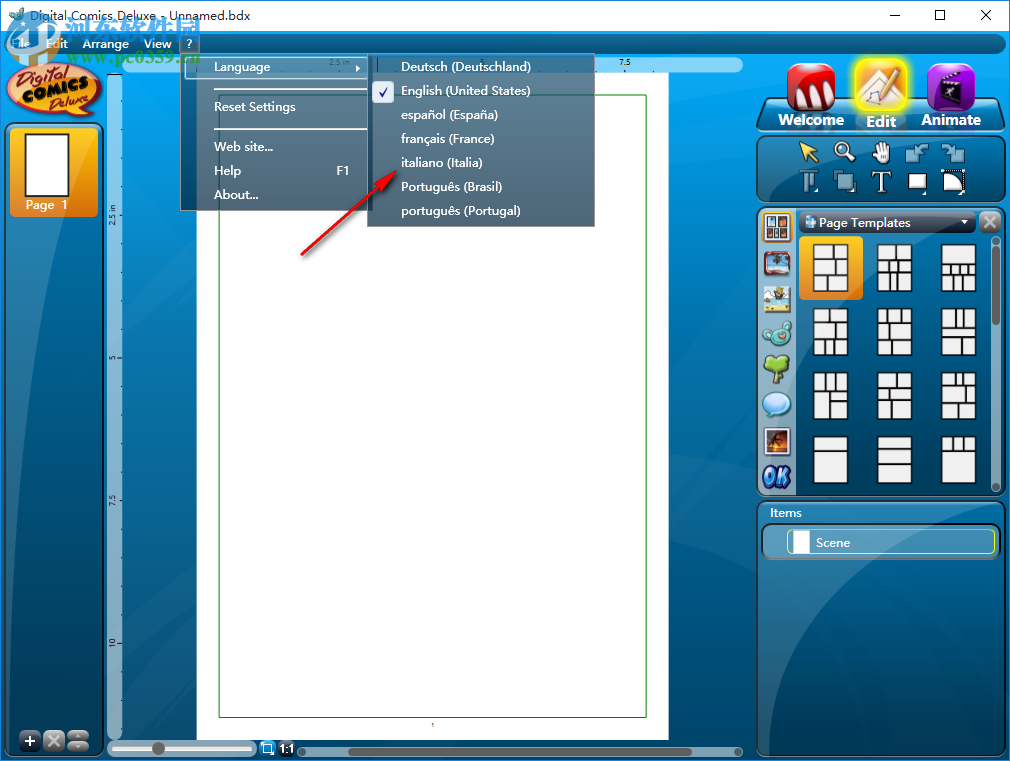Image resolution: width=1010 pixels, height=761 pixels.
Task: Click the pencil Edit mode icon
Action: pos(881,86)
